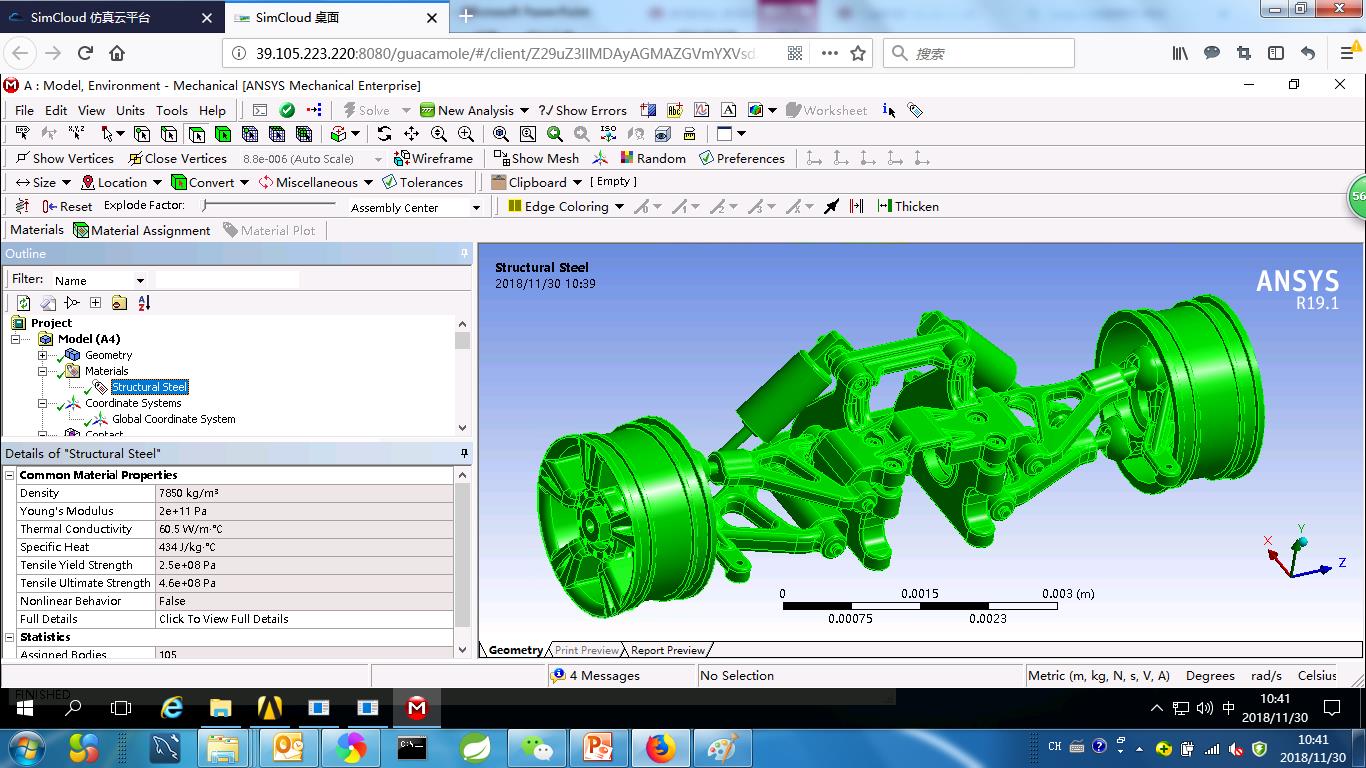1366x768 pixels.
Task: Click the Zoom To Fit icon
Action: click(500, 134)
